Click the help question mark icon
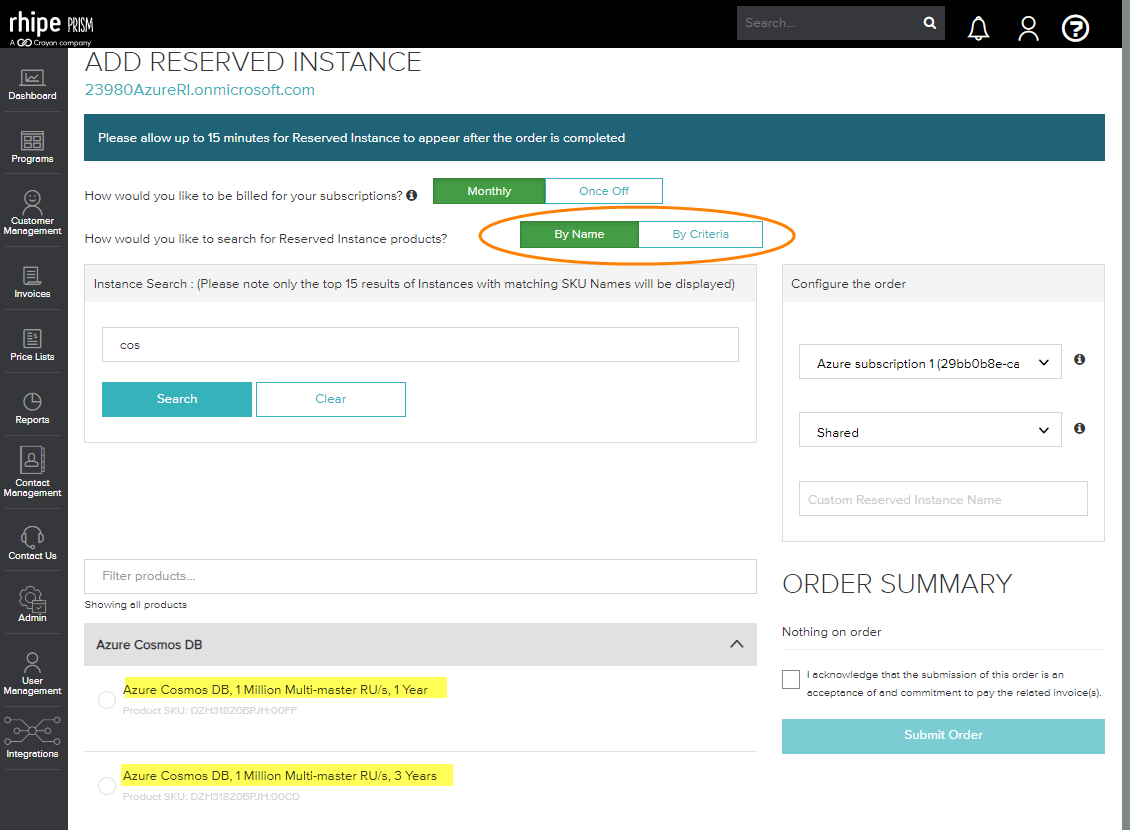1130x830 pixels. 1075,28
